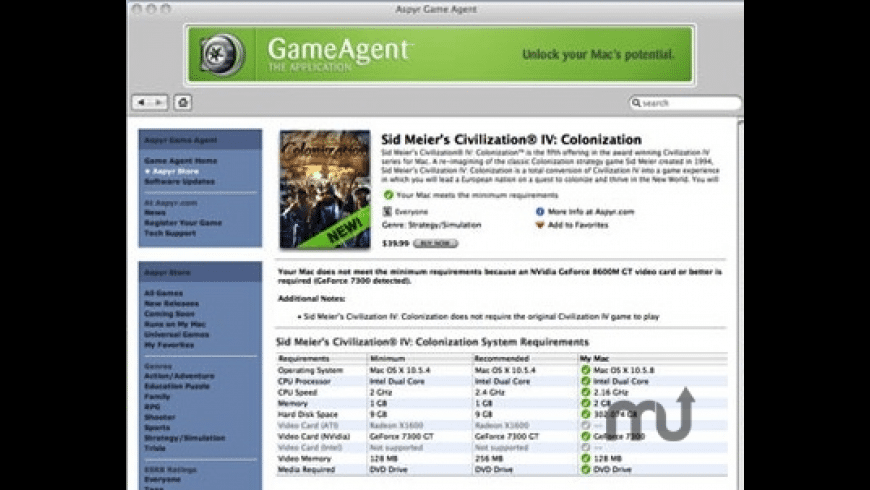Click green check in Video Card (NVidia) row
This screenshot has width=870, height=490.
click(x=585, y=437)
